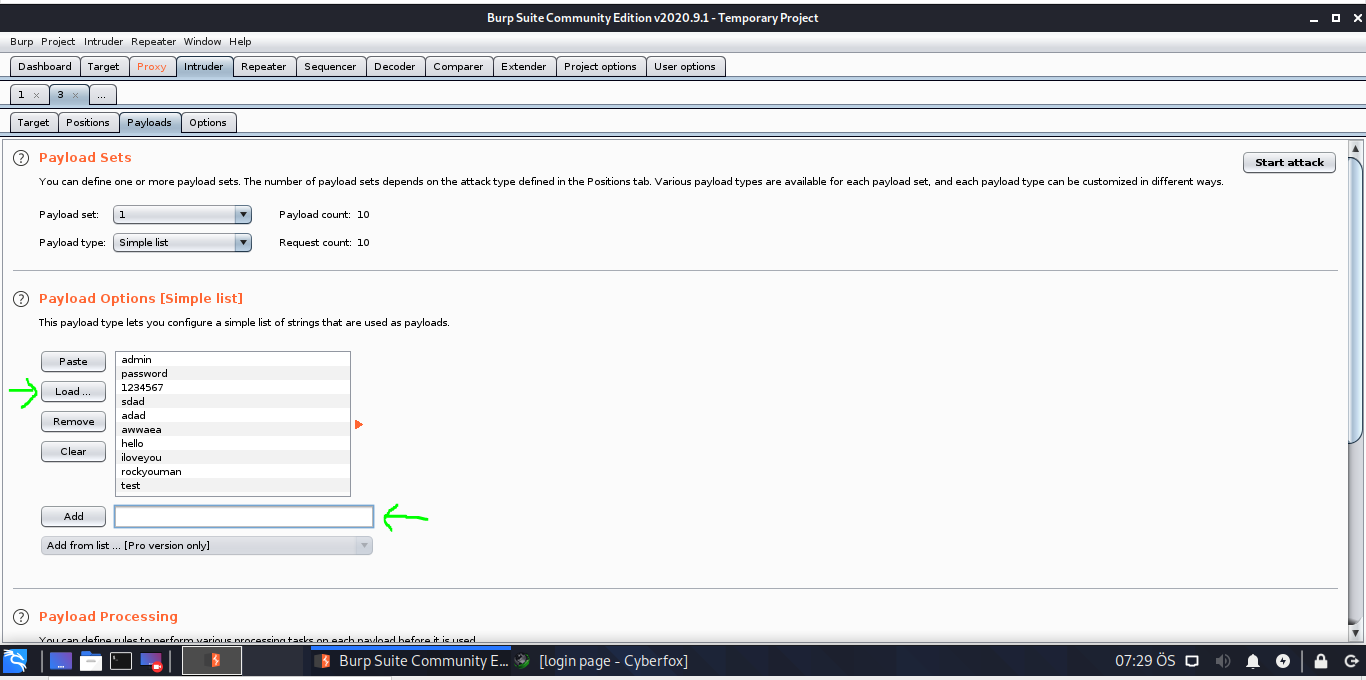Open the Burp menu
This screenshot has width=1366, height=680.
21,42
